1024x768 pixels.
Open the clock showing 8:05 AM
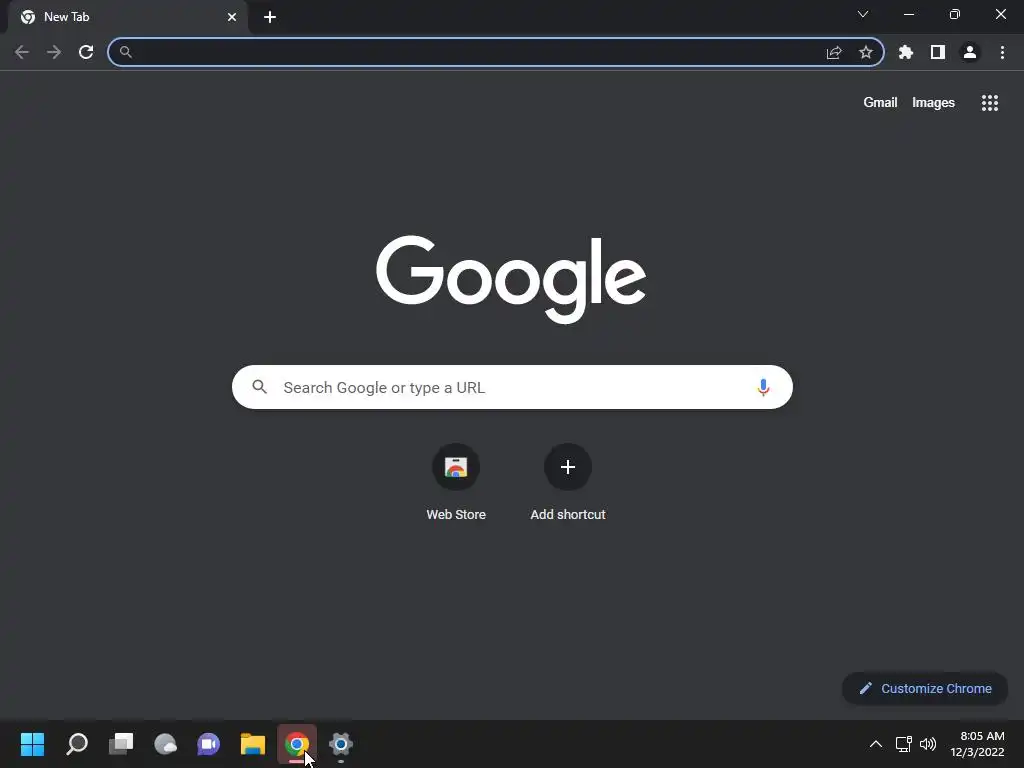point(977,744)
